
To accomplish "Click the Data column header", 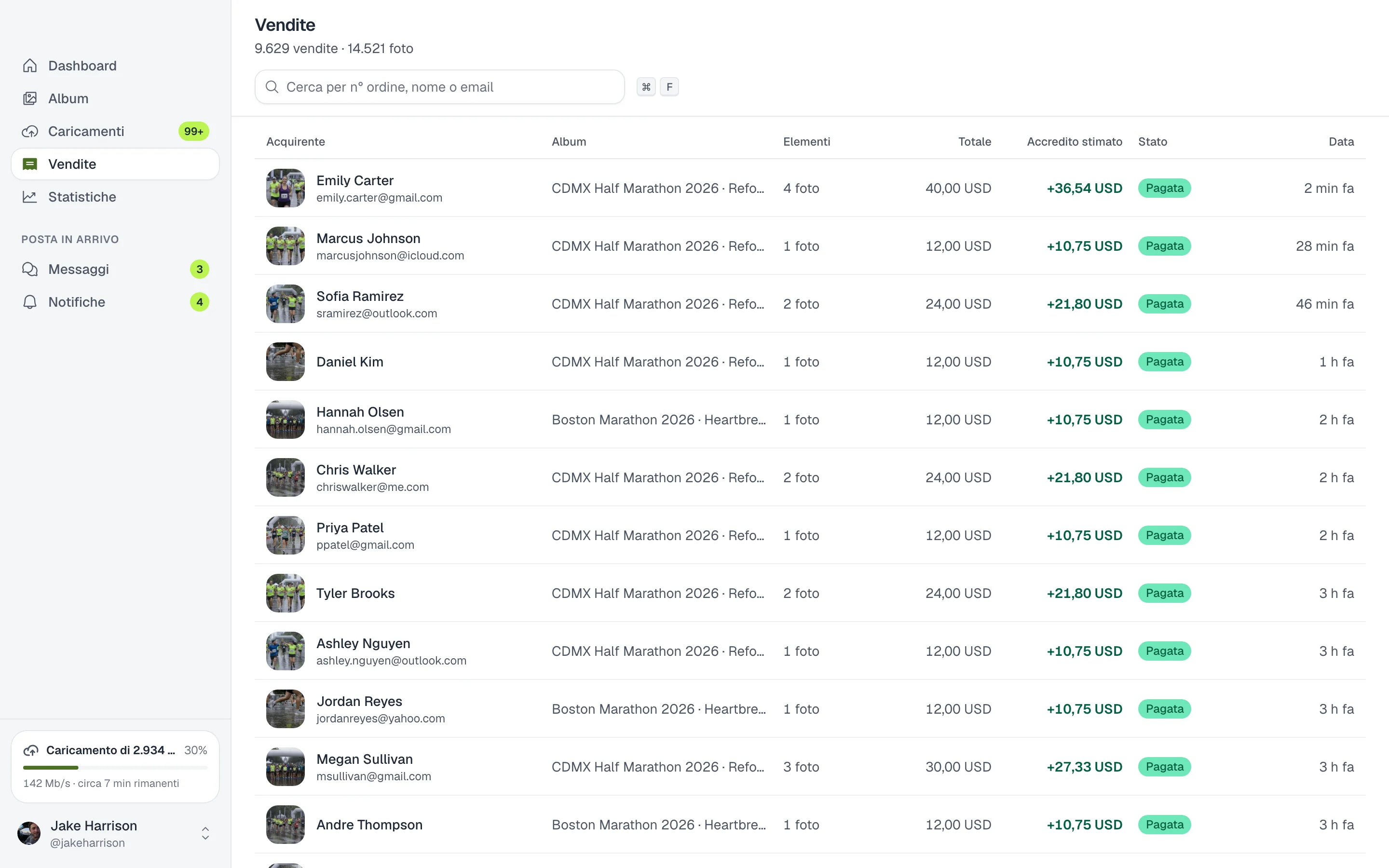I will click(x=1341, y=142).
